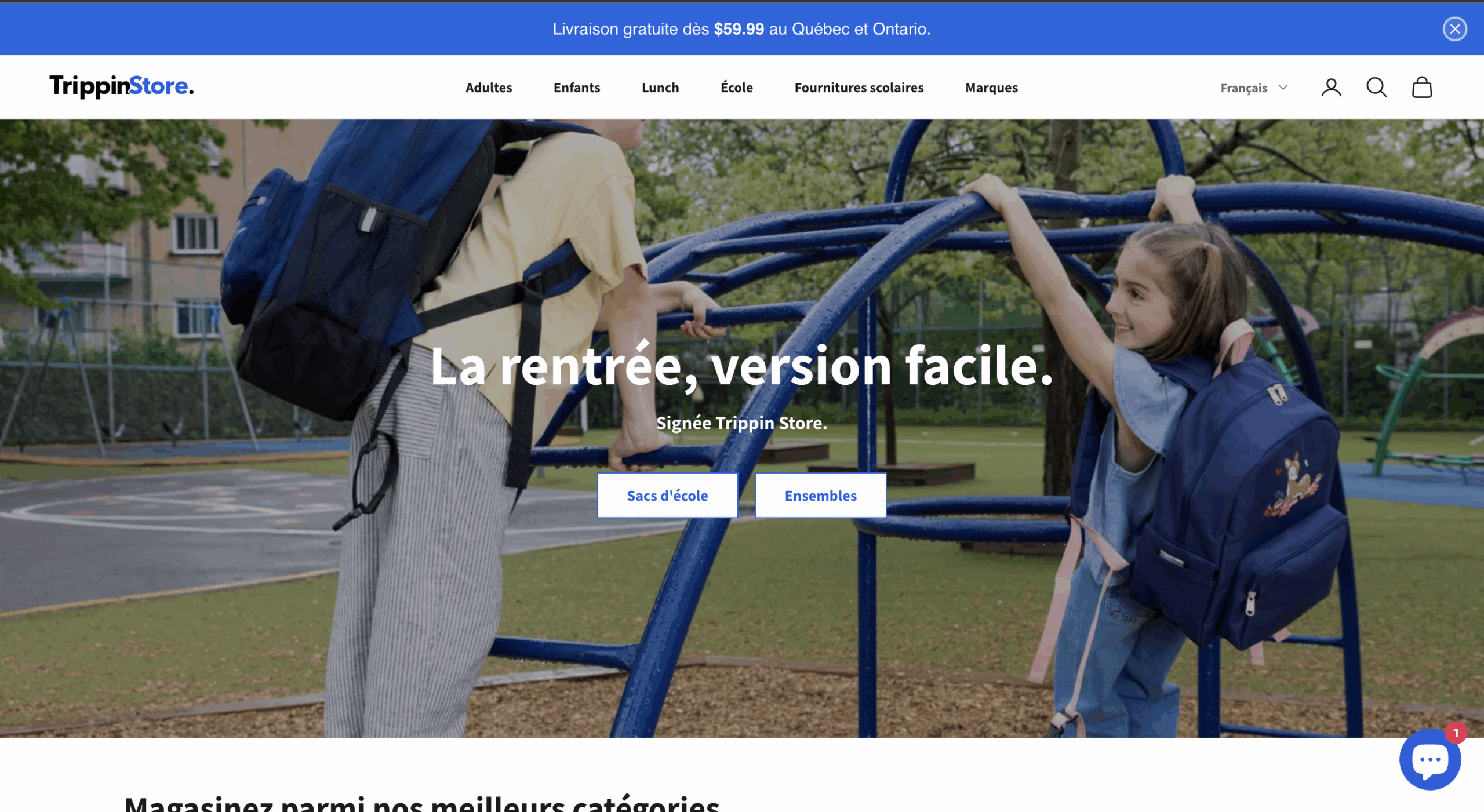Click the Magasinez parmi nos meilleurs catégories heading
The width and height of the screenshot is (1484, 812).
(422, 803)
